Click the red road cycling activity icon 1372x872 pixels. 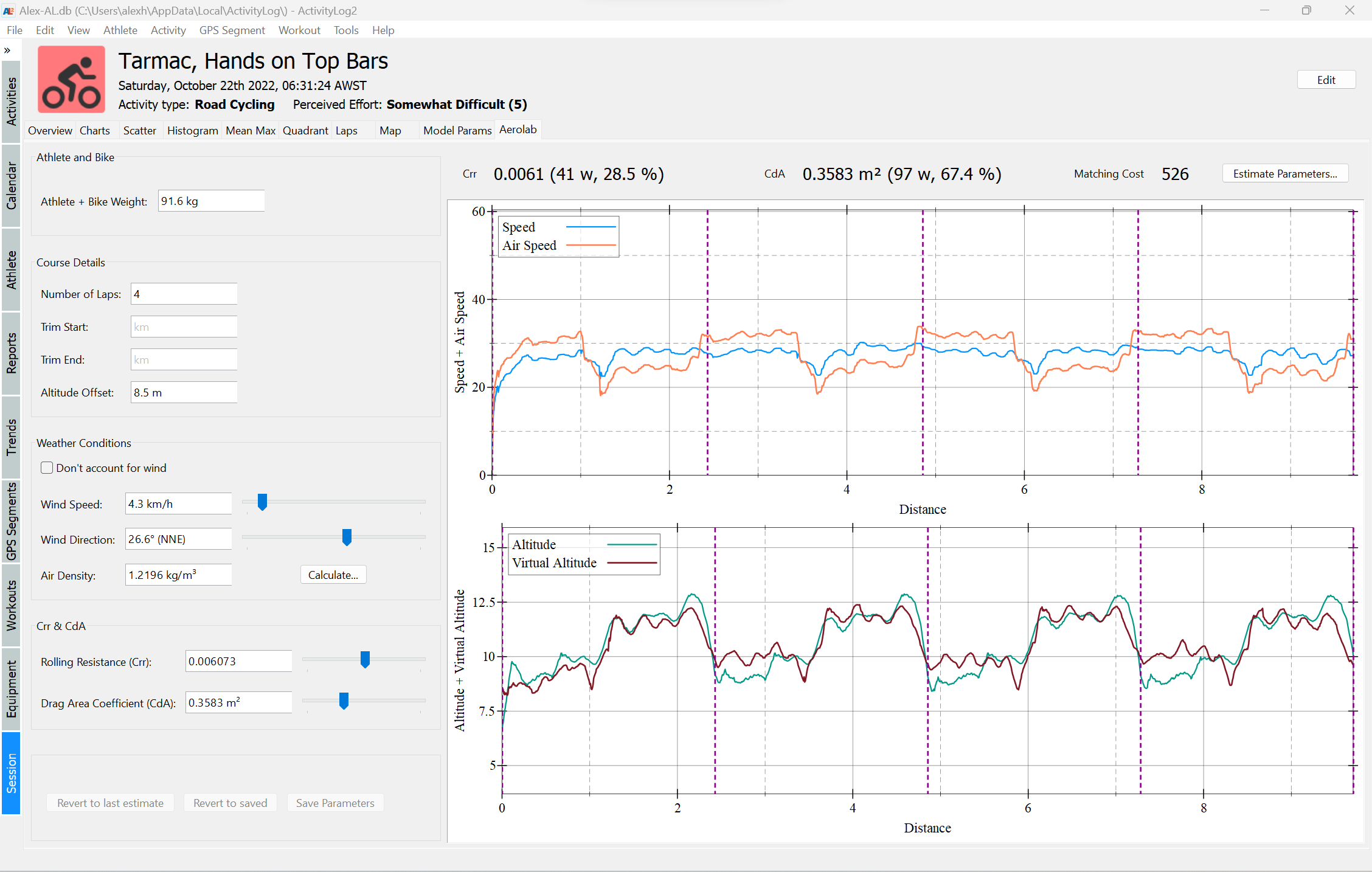(71, 79)
